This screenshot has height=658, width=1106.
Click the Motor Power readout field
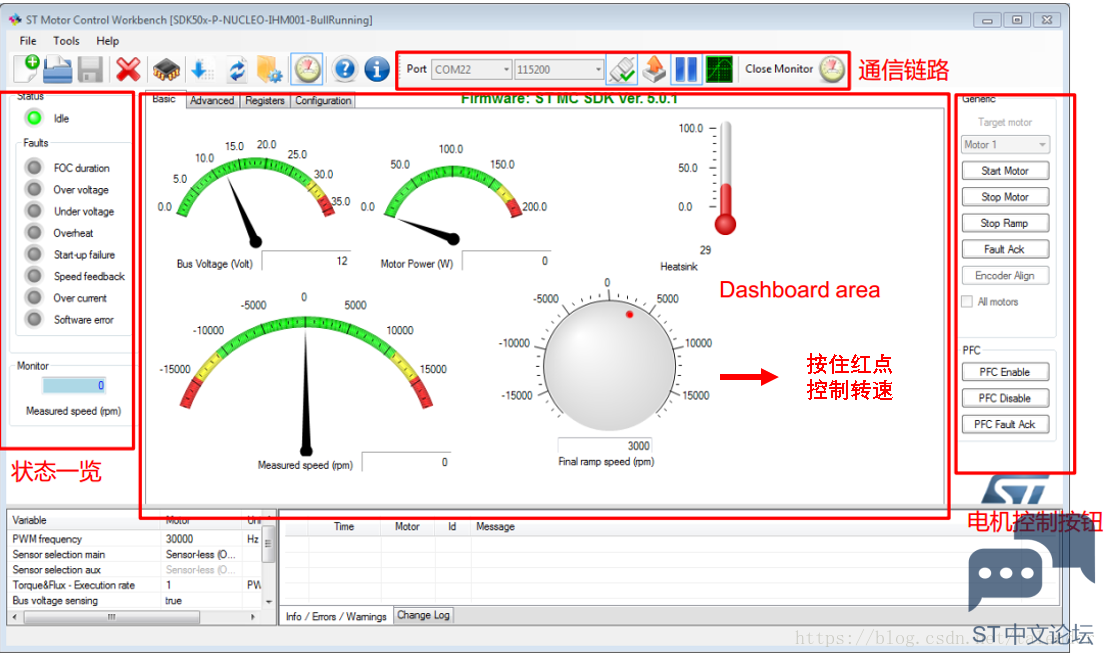pos(506,260)
